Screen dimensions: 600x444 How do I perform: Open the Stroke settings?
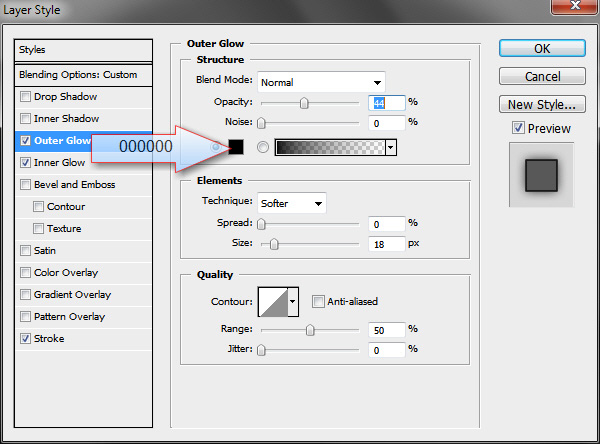click(49, 338)
